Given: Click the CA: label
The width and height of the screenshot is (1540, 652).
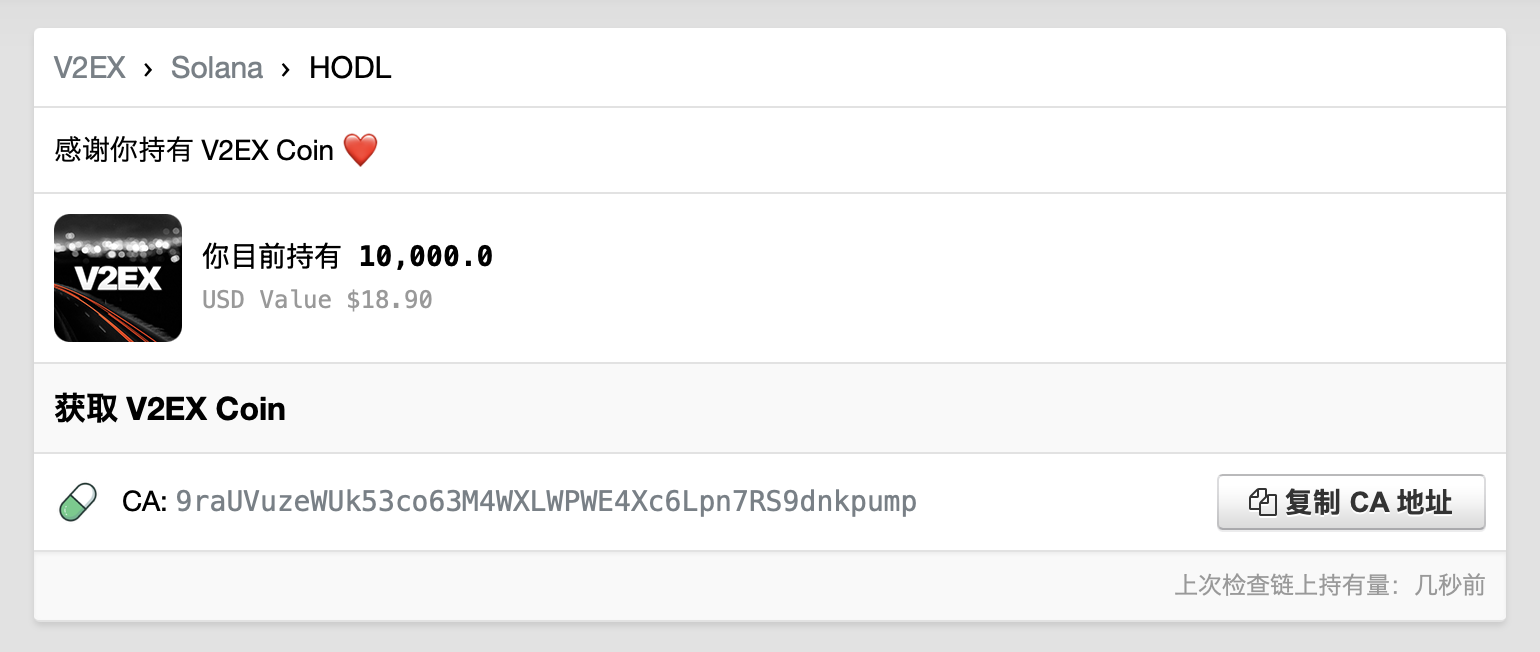Looking at the screenshot, I should click(145, 501).
